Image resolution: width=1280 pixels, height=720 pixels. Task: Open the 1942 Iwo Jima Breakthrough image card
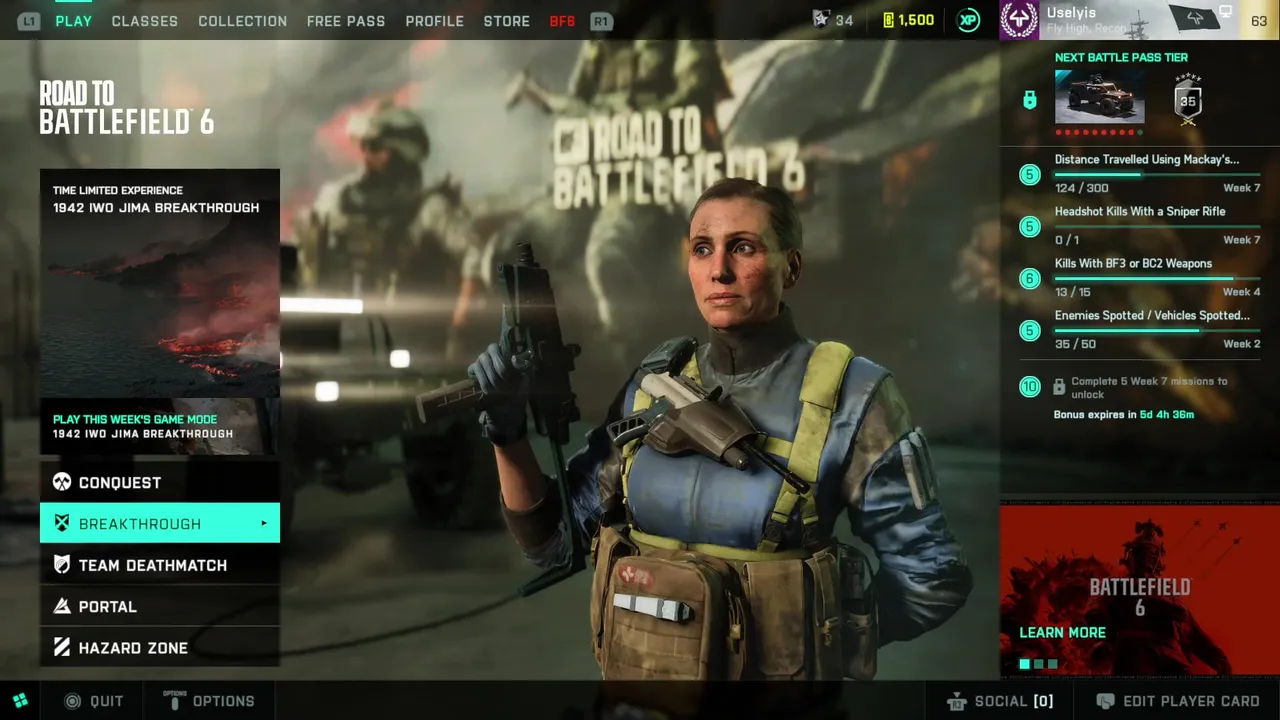tap(160, 283)
